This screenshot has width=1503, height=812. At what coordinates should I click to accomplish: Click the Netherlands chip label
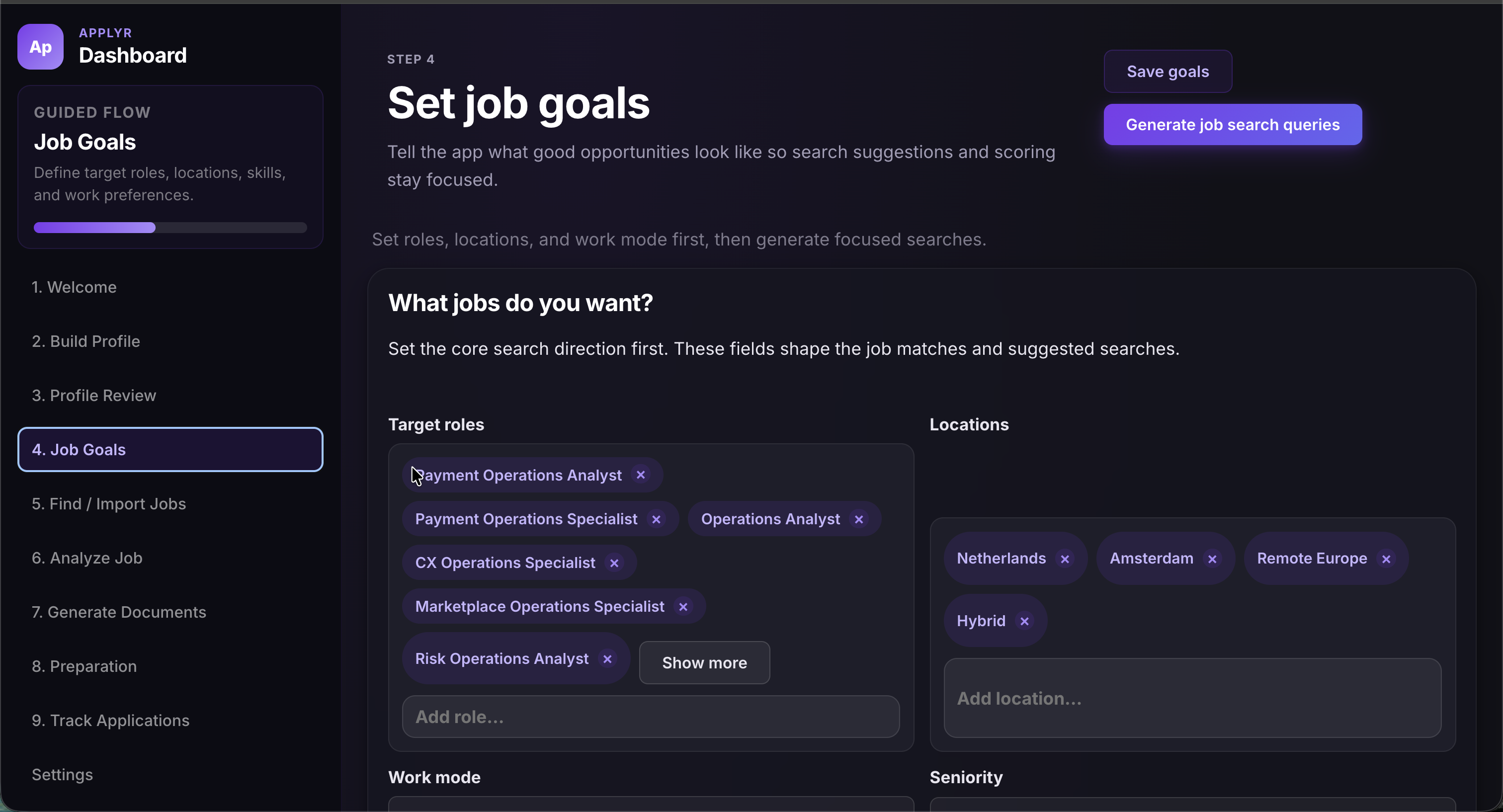(1001, 559)
